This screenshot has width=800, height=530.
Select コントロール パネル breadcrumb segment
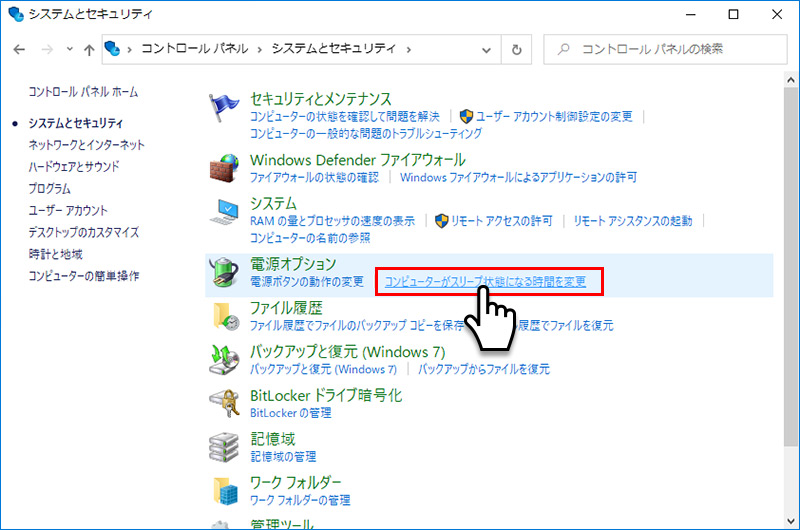click(x=194, y=48)
